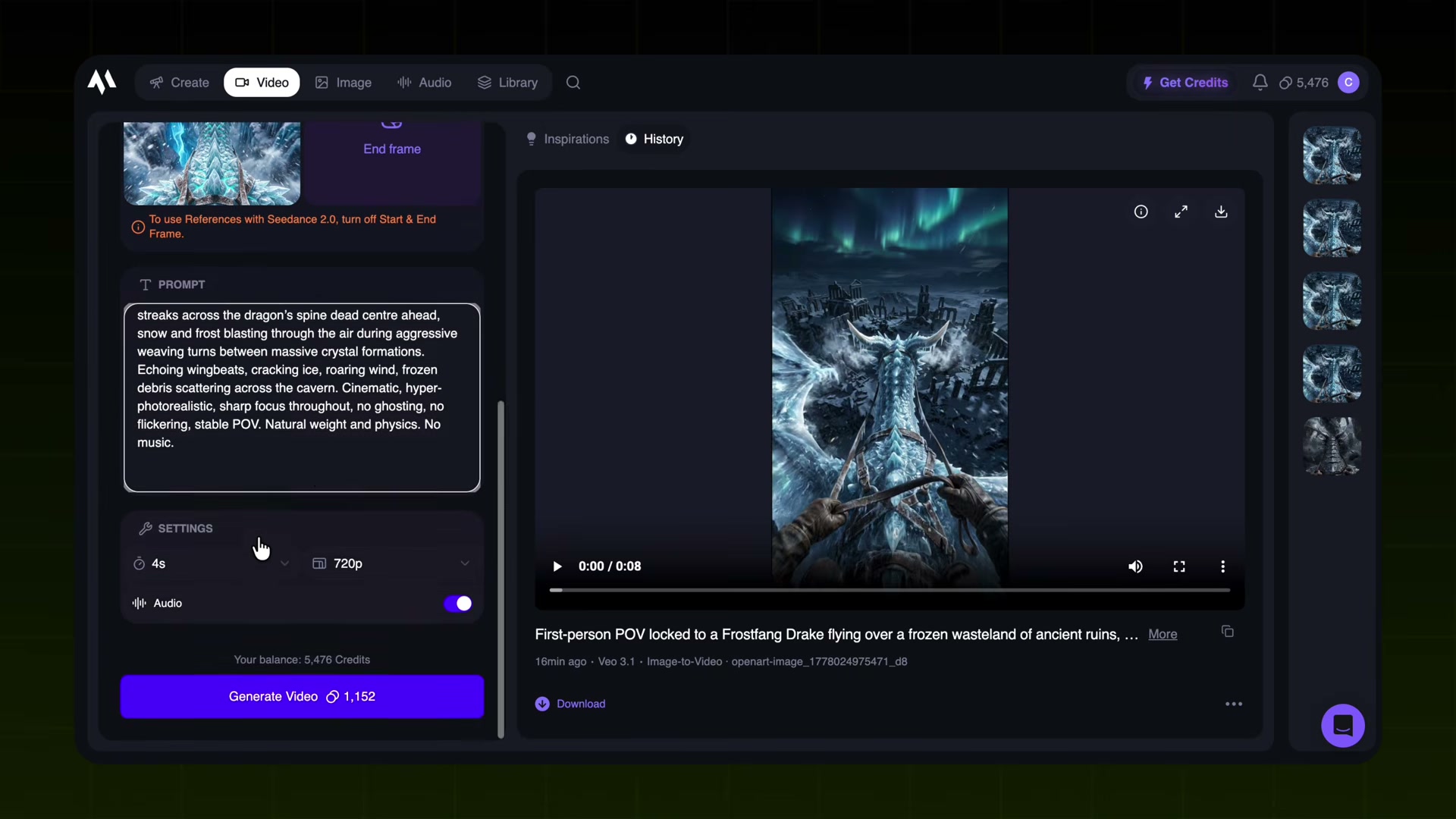Click the OpenArt logo icon

coord(102,82)
